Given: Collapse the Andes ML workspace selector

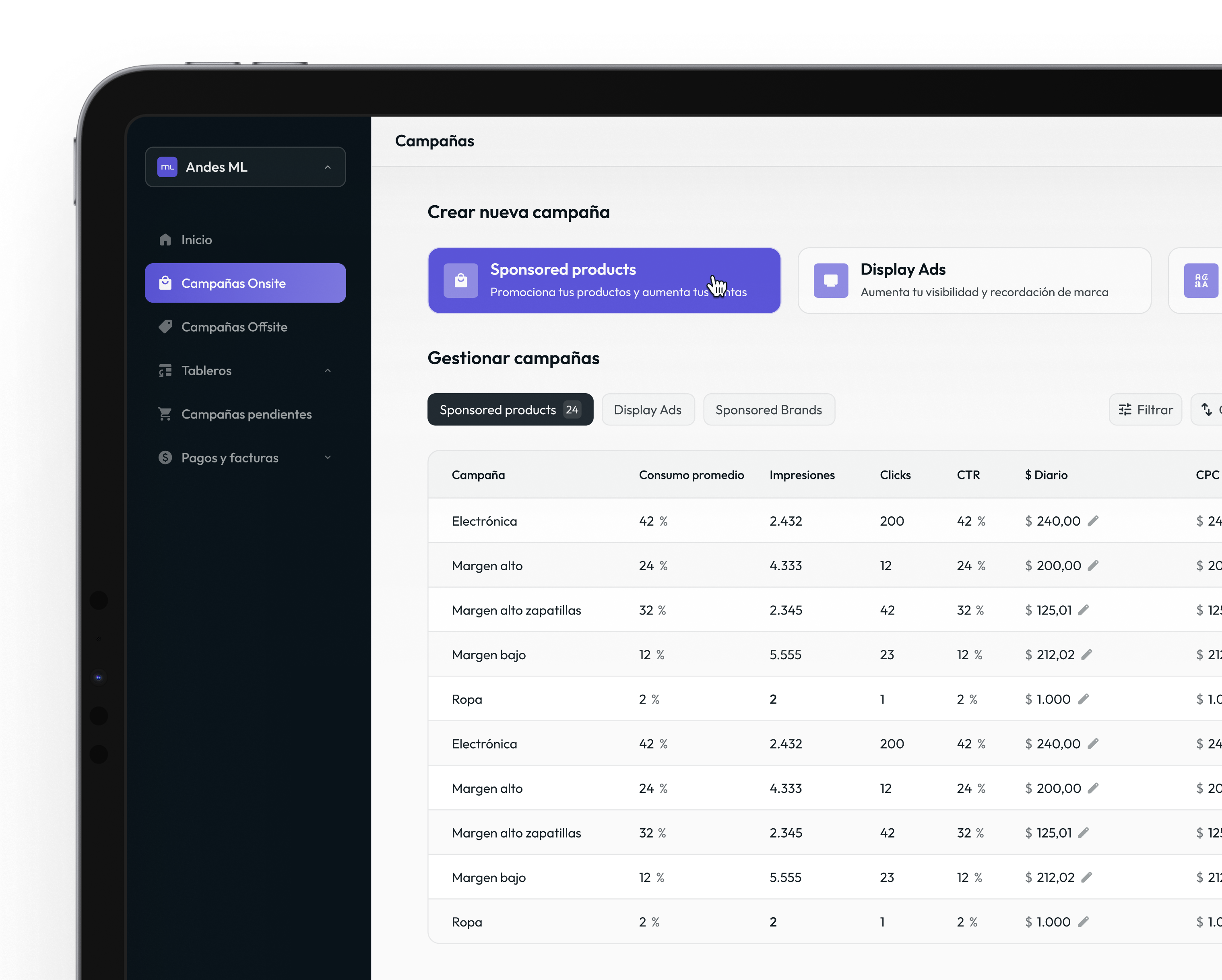Looking at the screenshot, I should (x=328, y=167).
